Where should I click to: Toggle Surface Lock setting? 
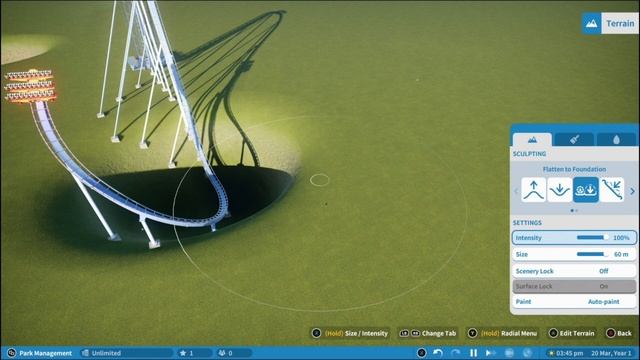(574, 286)
